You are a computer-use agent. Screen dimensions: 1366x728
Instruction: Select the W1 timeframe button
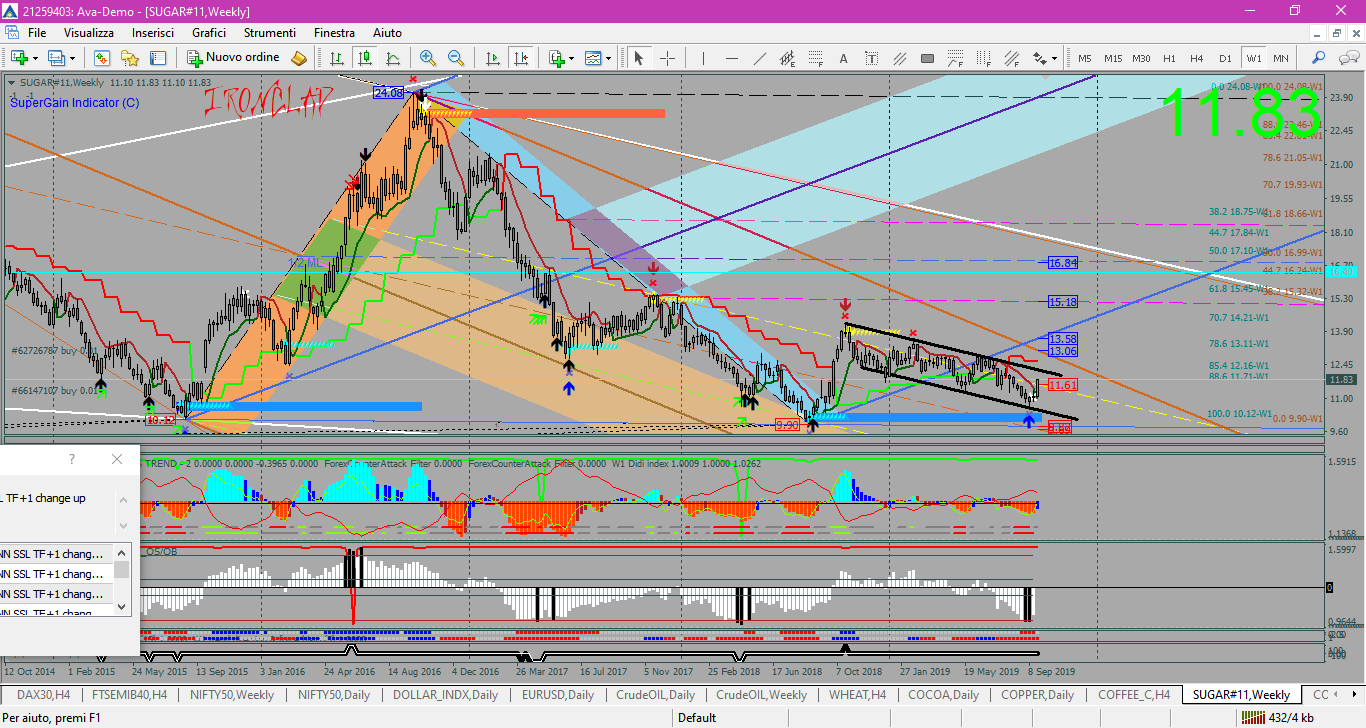pyautogui.click(x=1253, y=58)
